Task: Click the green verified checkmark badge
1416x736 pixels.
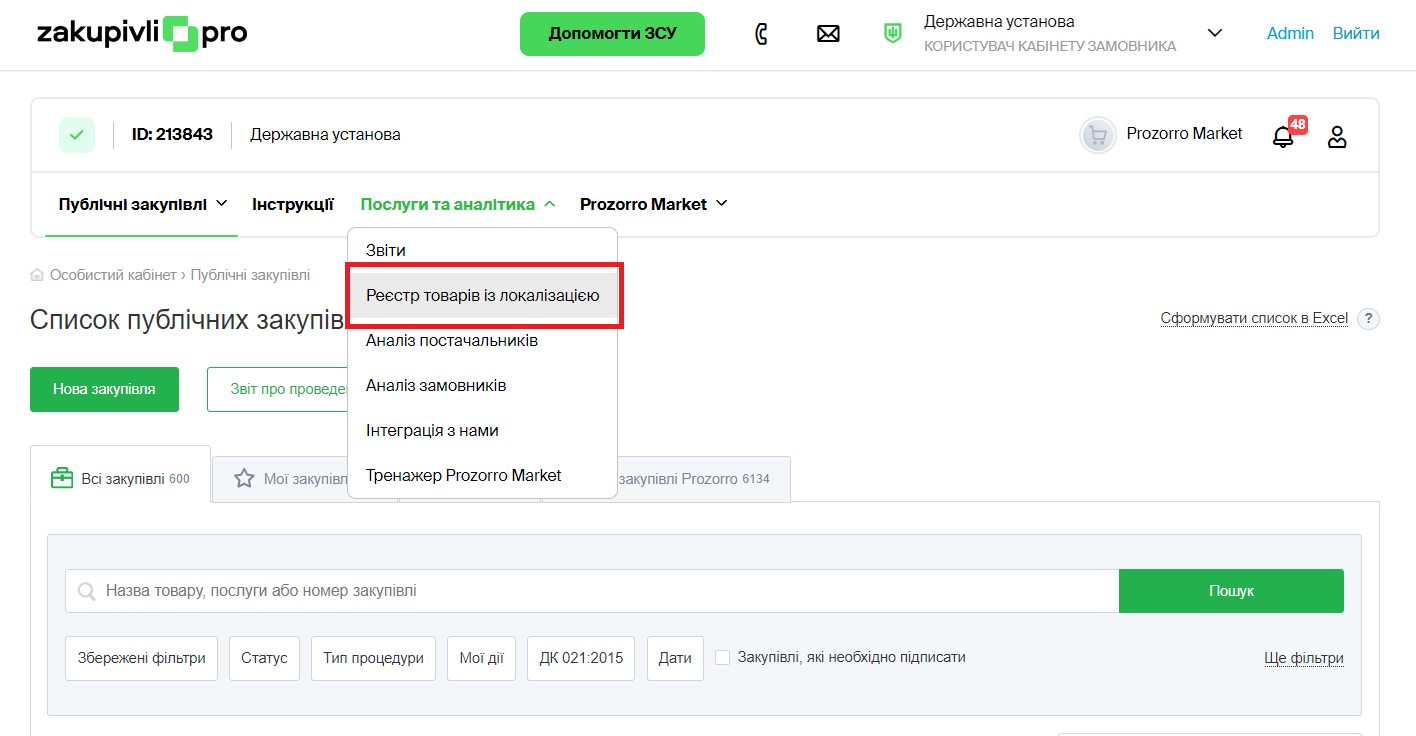Action: 77,135
